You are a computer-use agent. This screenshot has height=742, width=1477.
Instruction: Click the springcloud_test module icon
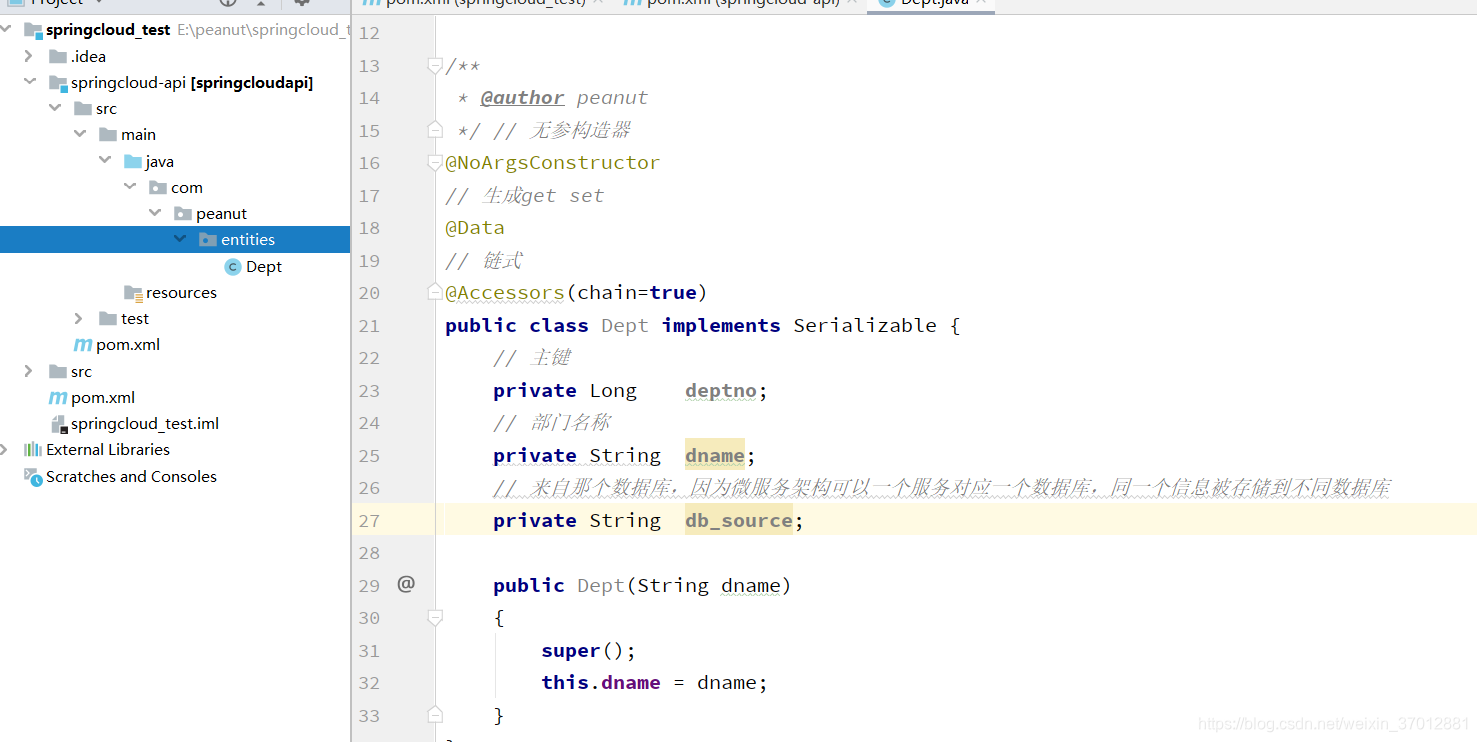click(x=33, y=30)
